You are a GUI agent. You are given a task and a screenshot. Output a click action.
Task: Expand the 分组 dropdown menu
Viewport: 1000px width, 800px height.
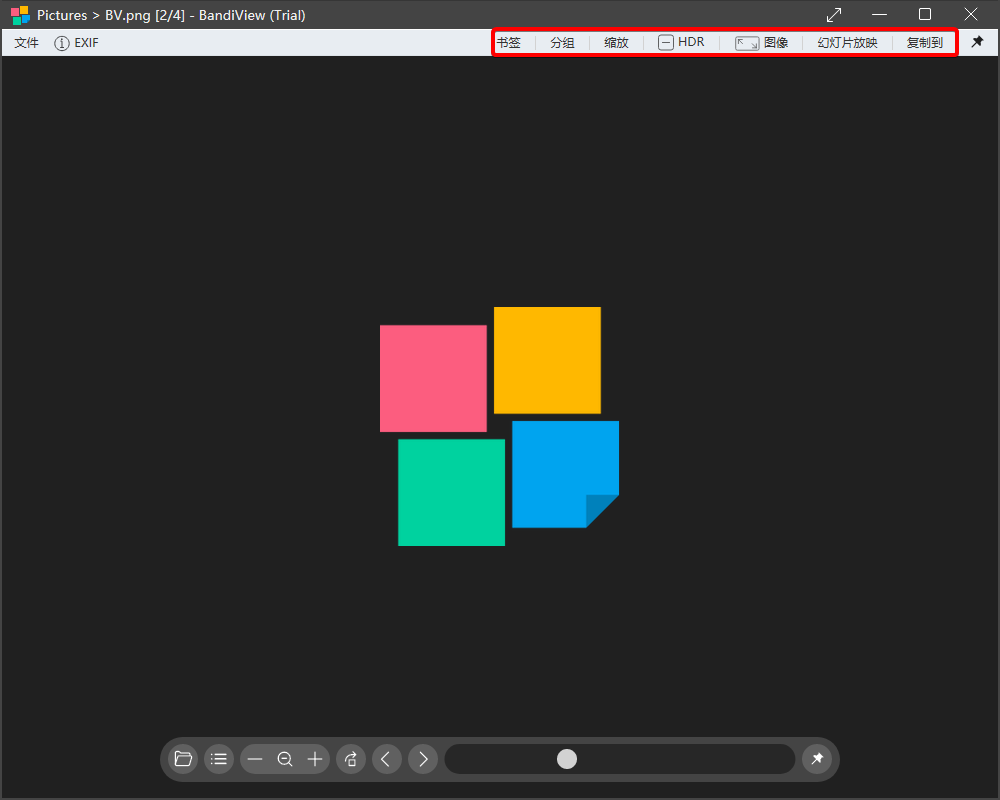562,43
